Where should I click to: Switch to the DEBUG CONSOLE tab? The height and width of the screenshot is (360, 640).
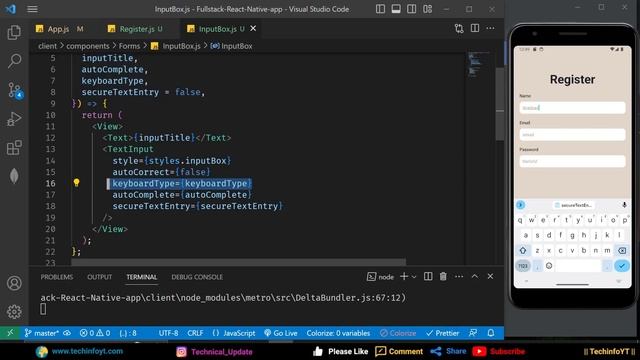(x=197, y=277)
